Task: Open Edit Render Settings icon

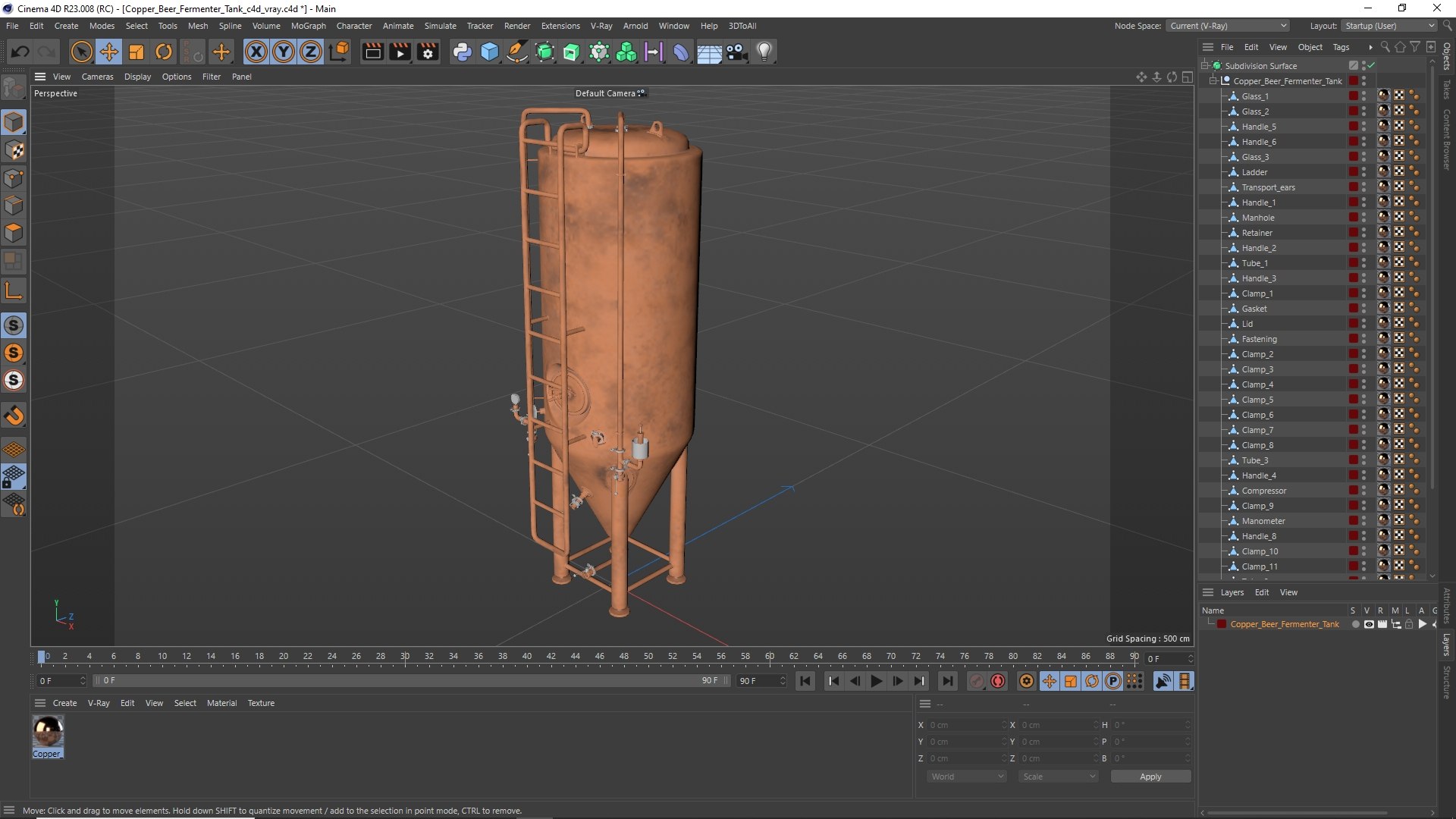Action: (428, 52)
